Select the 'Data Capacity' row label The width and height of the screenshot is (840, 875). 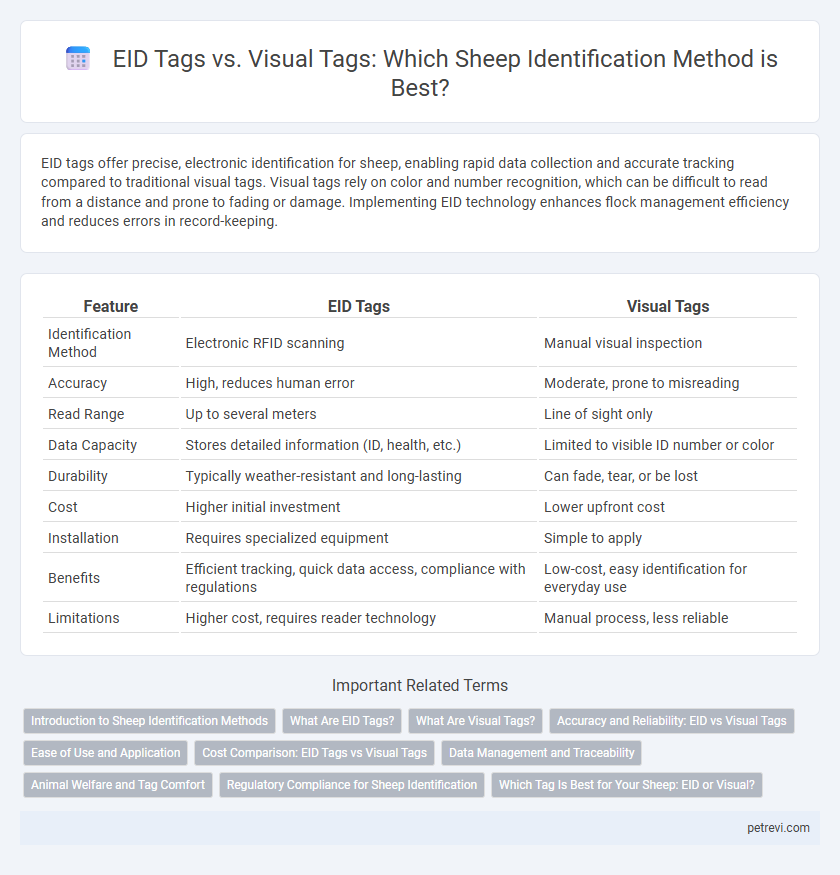coord(111,445)
